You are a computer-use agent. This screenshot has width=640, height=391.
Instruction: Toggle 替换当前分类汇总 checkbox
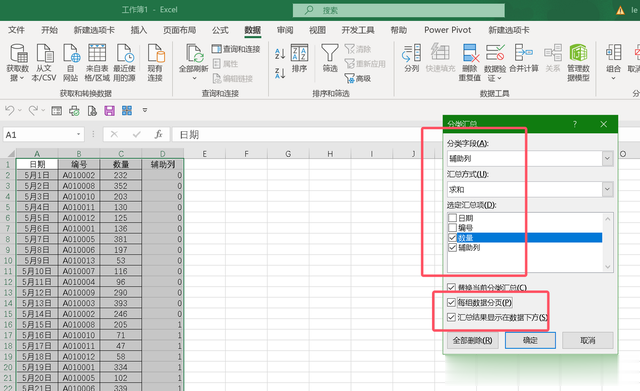(451, 288)
